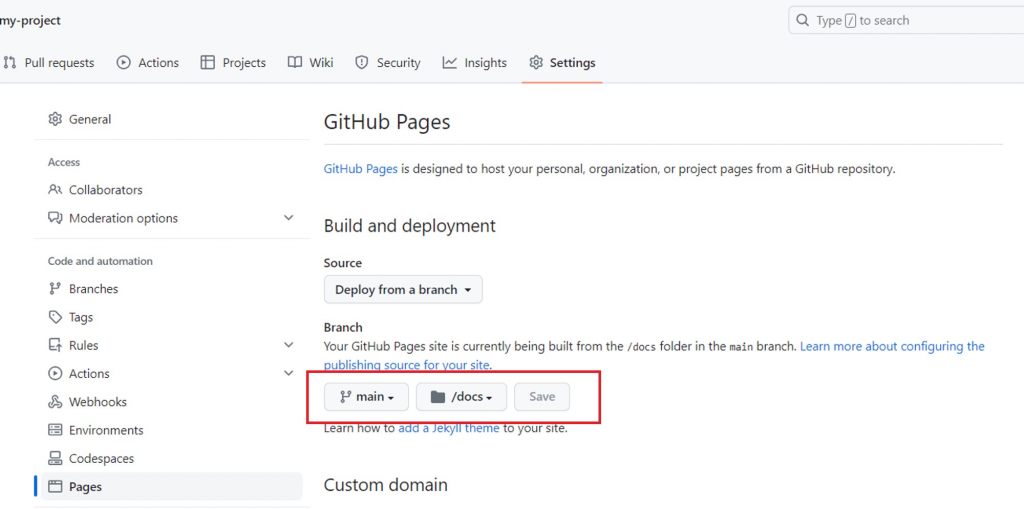The width and height of the screenshot is (1024, 509).
Task: Click the Webhooks icon
Action: (x=55, y=402)
